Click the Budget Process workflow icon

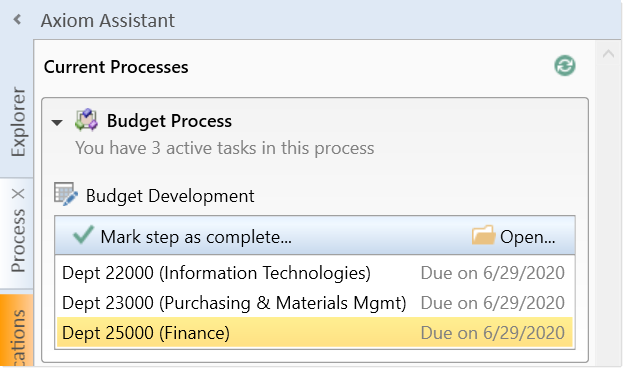tap(86, 120)
